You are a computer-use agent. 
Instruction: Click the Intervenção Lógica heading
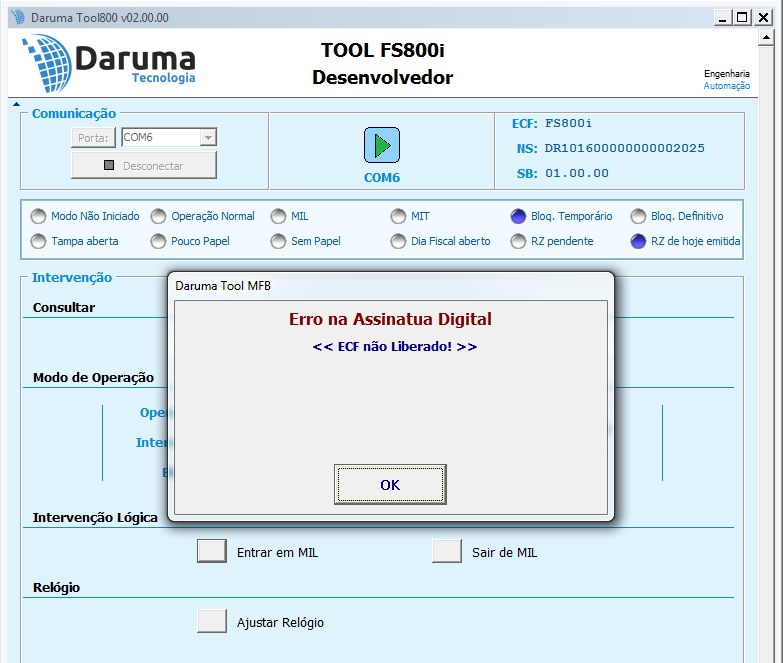click(x=95, y=518)
